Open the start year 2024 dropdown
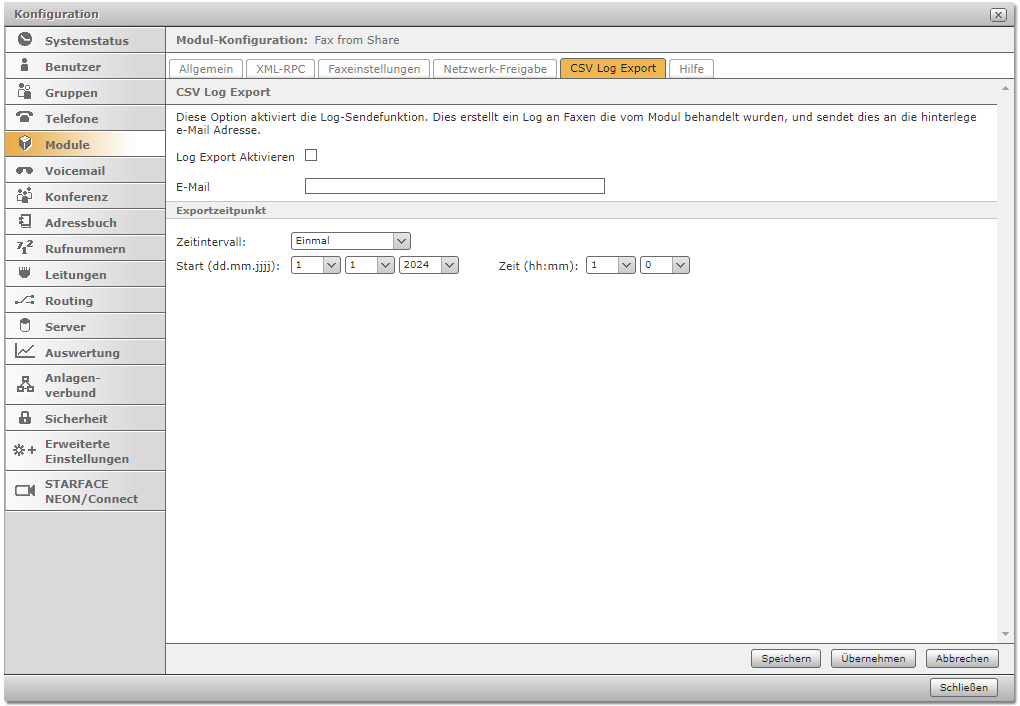 pos(449,265)
